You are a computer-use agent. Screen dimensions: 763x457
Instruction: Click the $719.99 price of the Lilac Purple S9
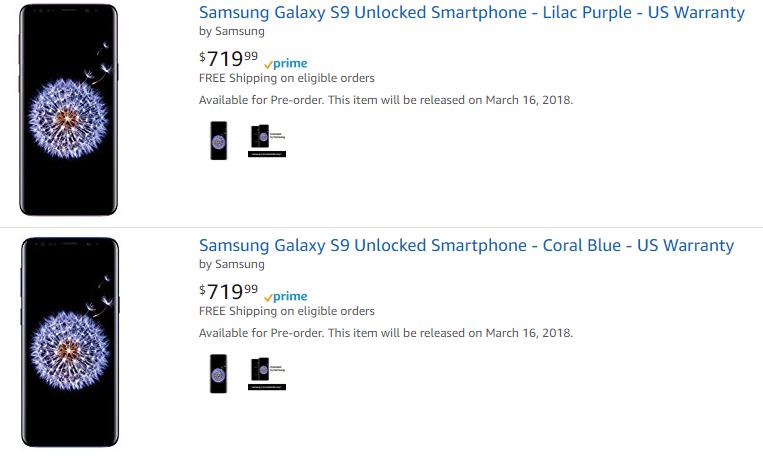click(228, 58)
